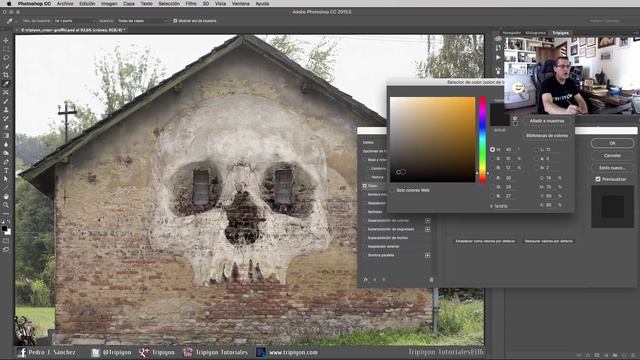The height and width of the screenshot is (360, 640).
Task: Select the Crop tool
Action: click(x=6, y=75)
